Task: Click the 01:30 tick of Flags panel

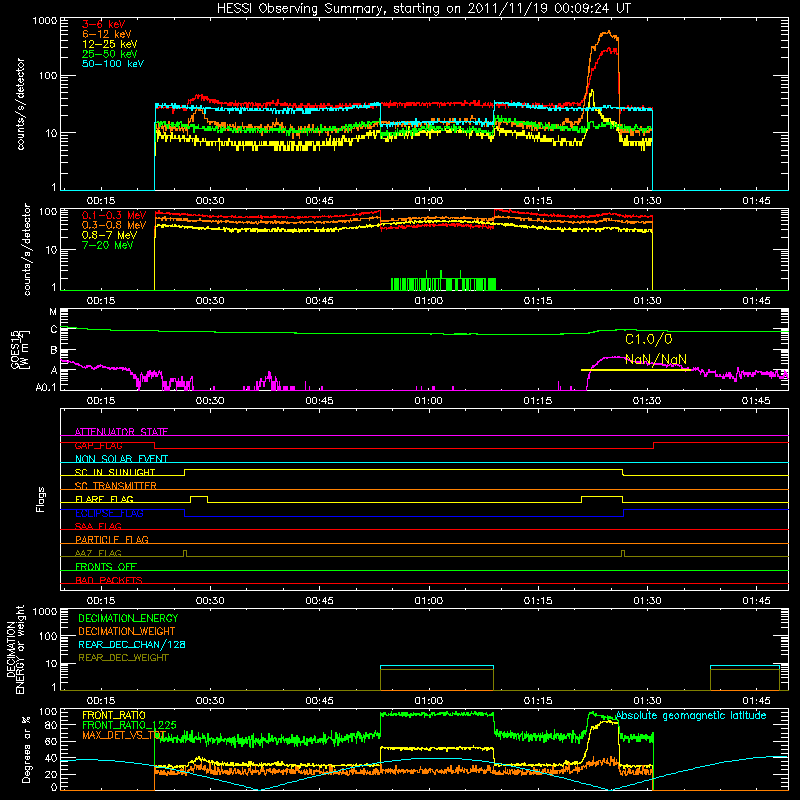Action: pos(647,601)
